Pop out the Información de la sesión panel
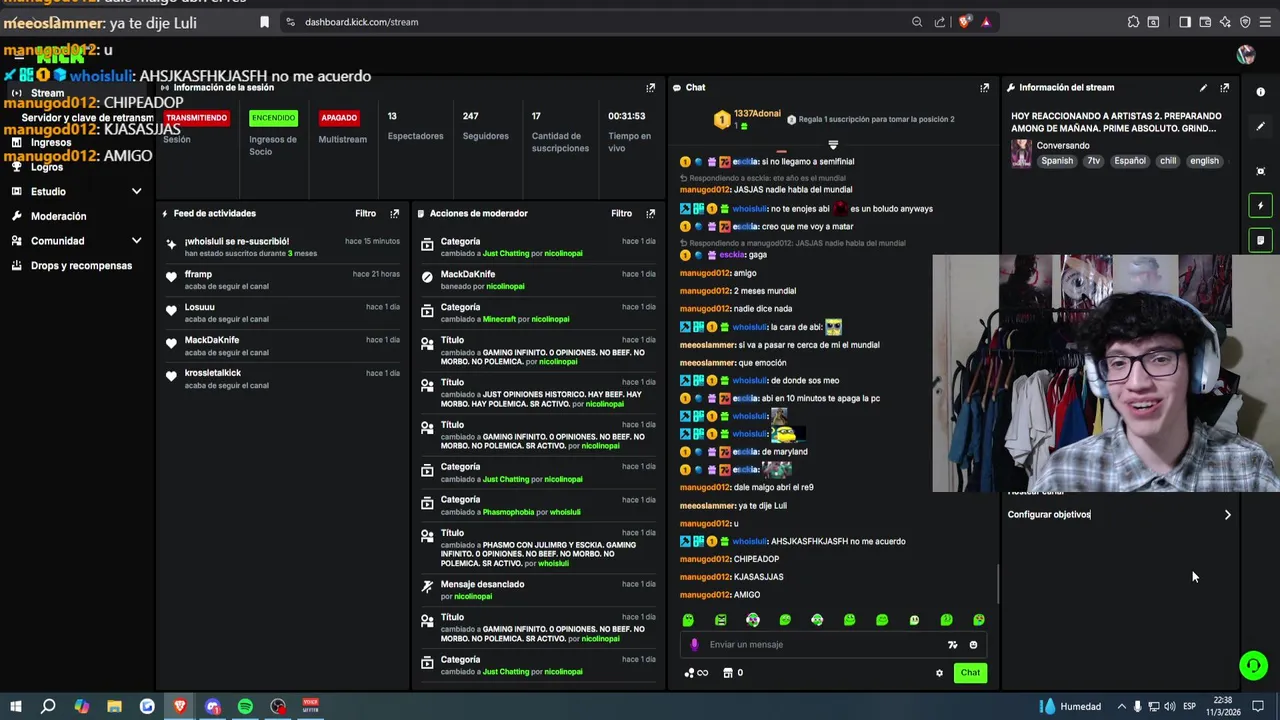The image size is (1280, 720). [650, 87]
